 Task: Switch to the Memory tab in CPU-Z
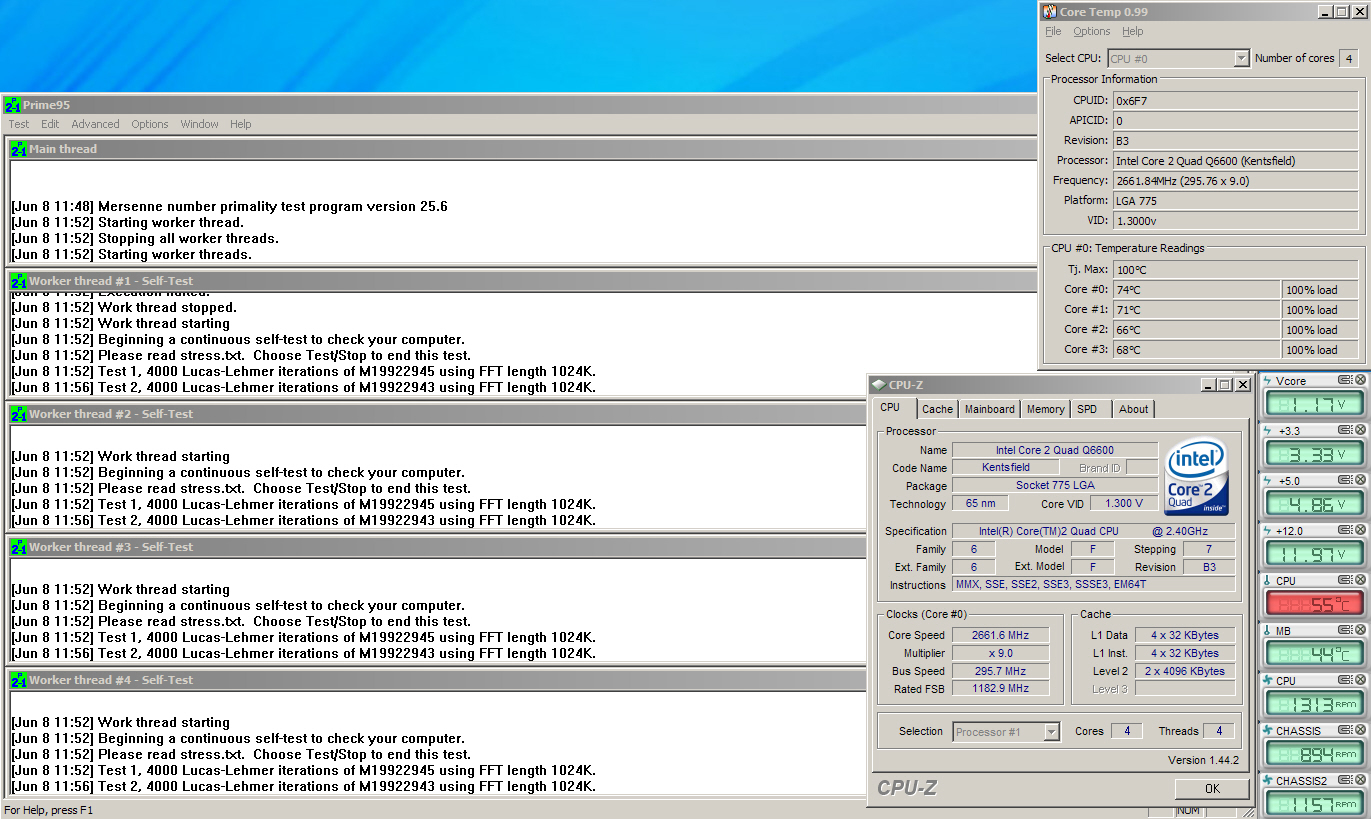click(1045, 409)
